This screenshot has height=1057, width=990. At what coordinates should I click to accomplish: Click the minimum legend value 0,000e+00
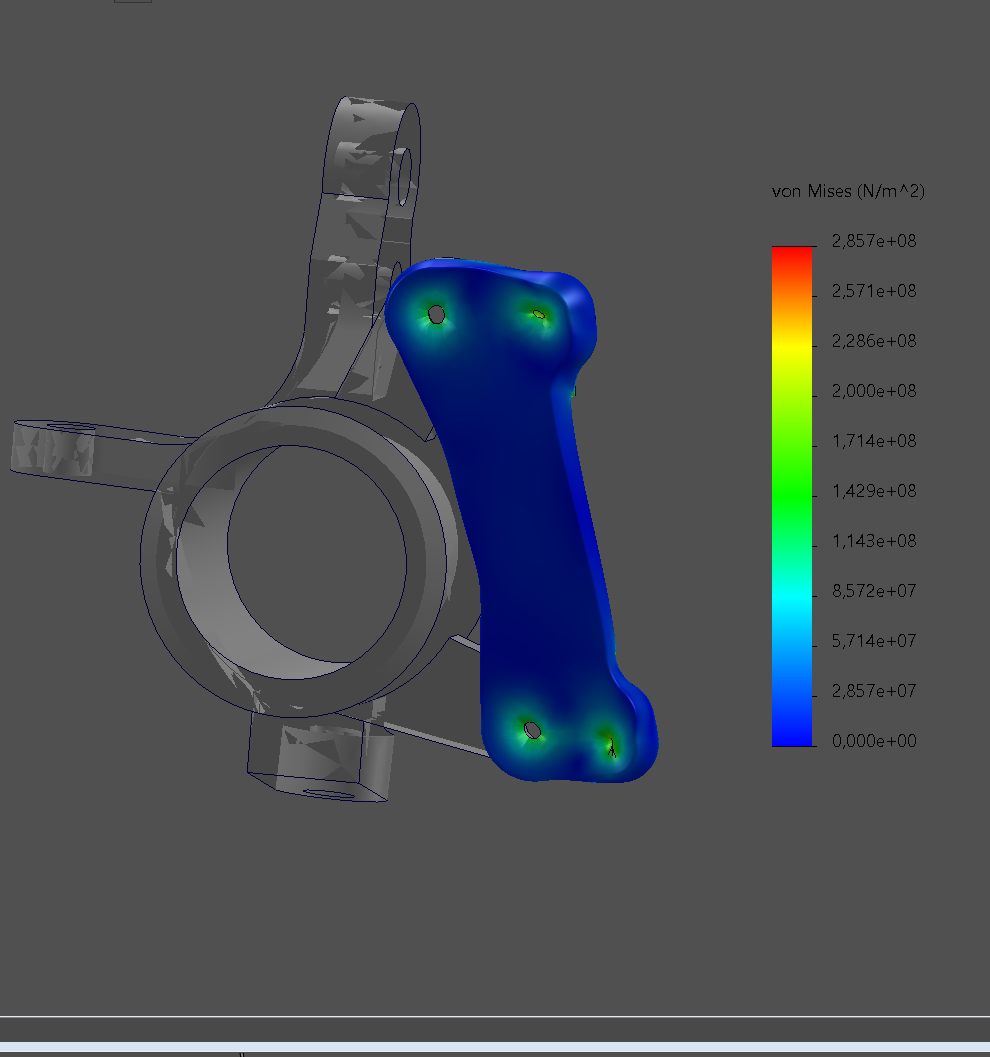(x=874, y=741)
